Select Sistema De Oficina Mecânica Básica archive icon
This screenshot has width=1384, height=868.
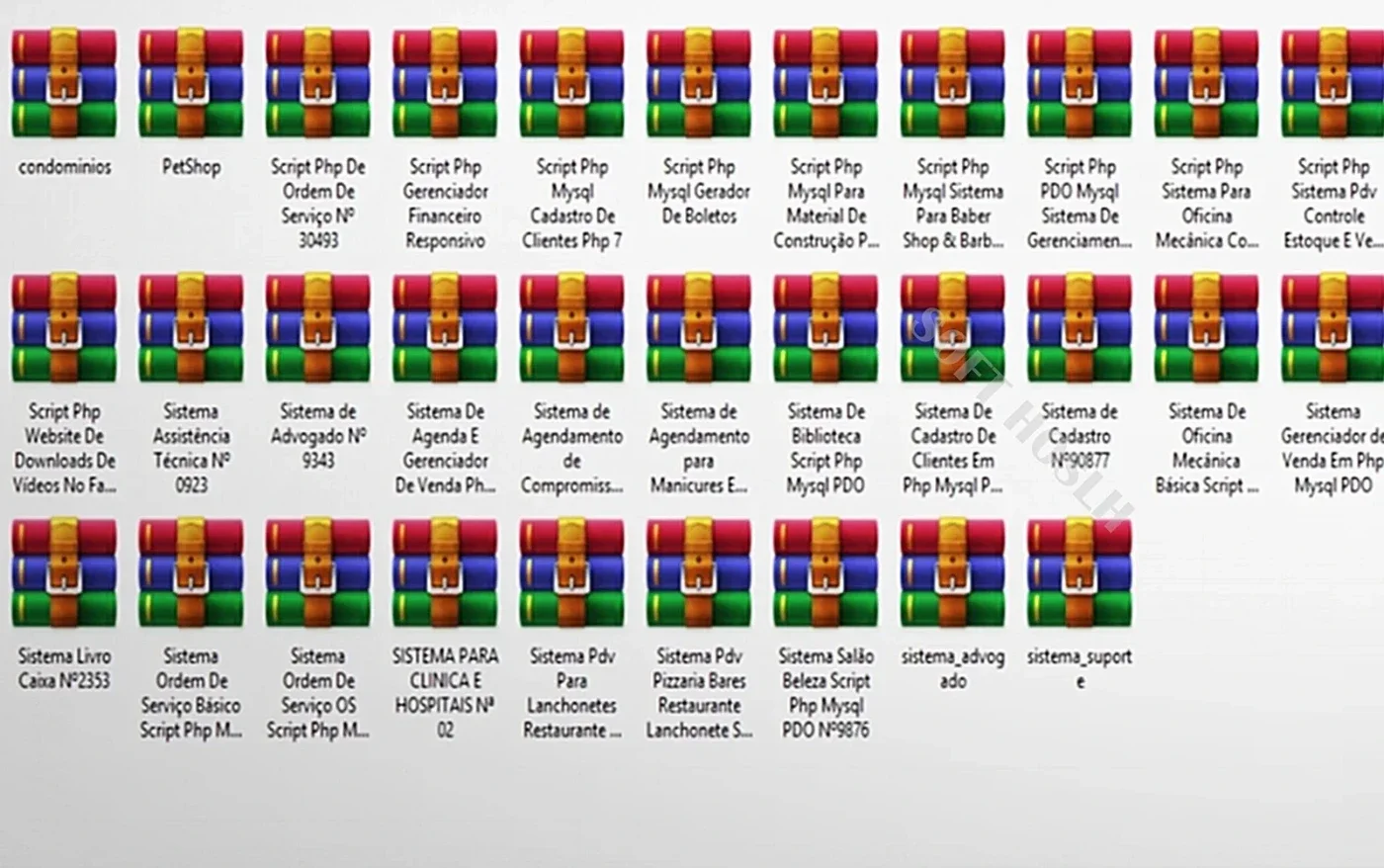(x=1206, y=328)
